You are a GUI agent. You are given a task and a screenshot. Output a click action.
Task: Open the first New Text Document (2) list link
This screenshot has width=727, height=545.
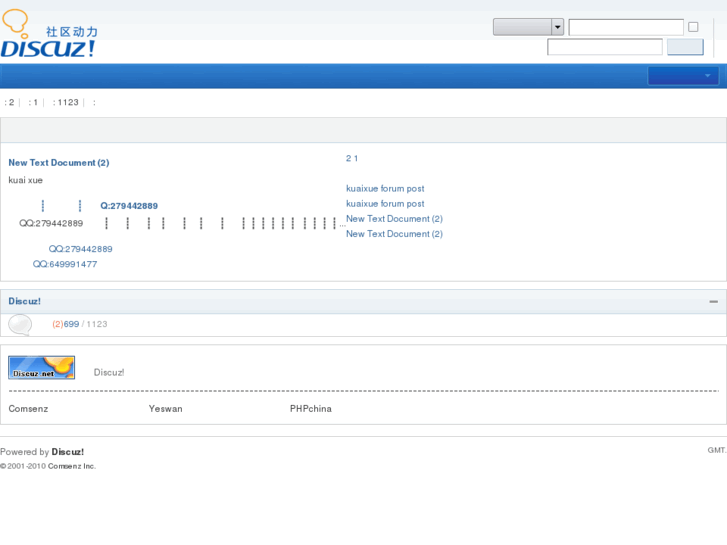[x=395, y=219]
